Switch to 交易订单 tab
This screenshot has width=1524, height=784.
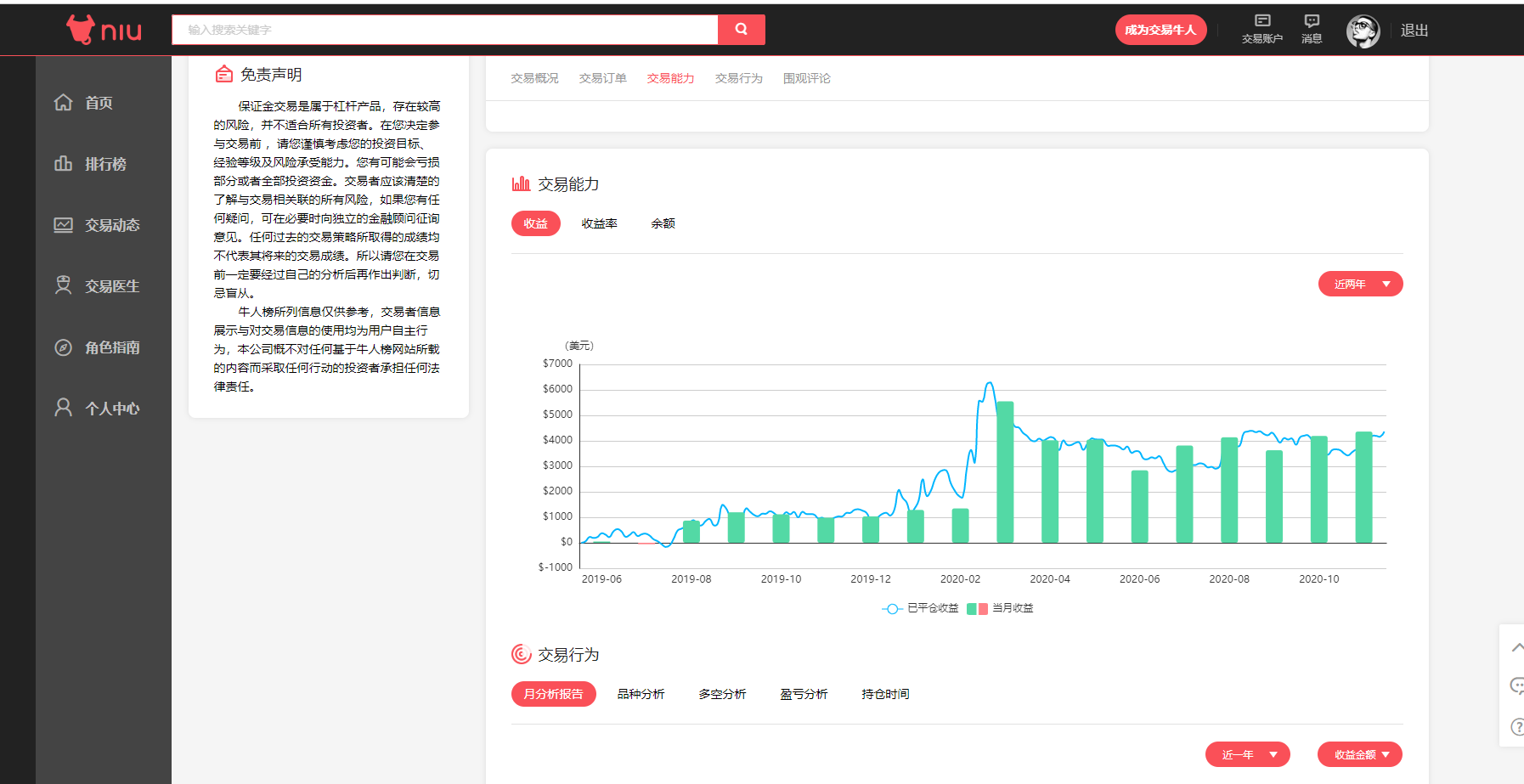(x=602, y=78)
